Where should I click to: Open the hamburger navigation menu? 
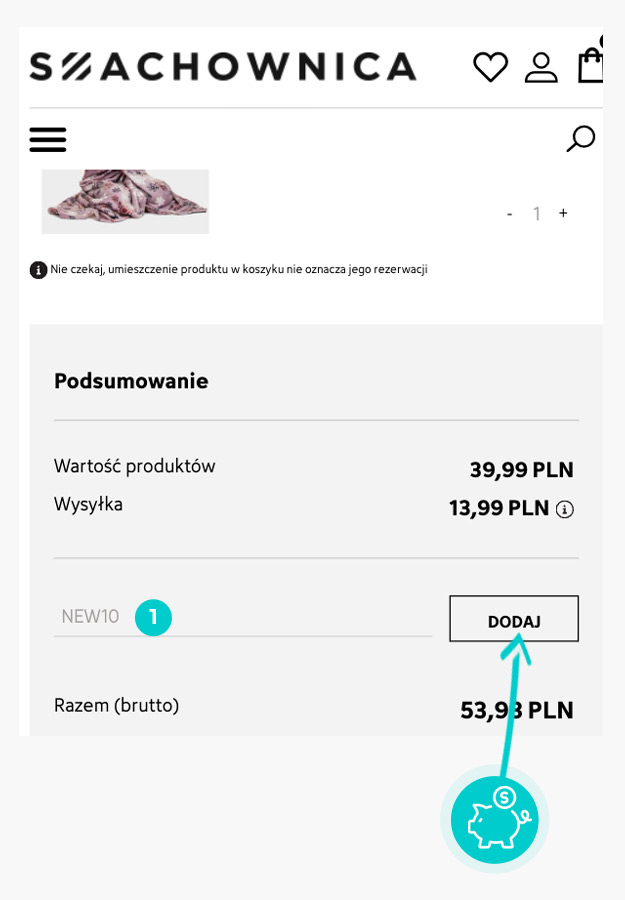point(47,139)
